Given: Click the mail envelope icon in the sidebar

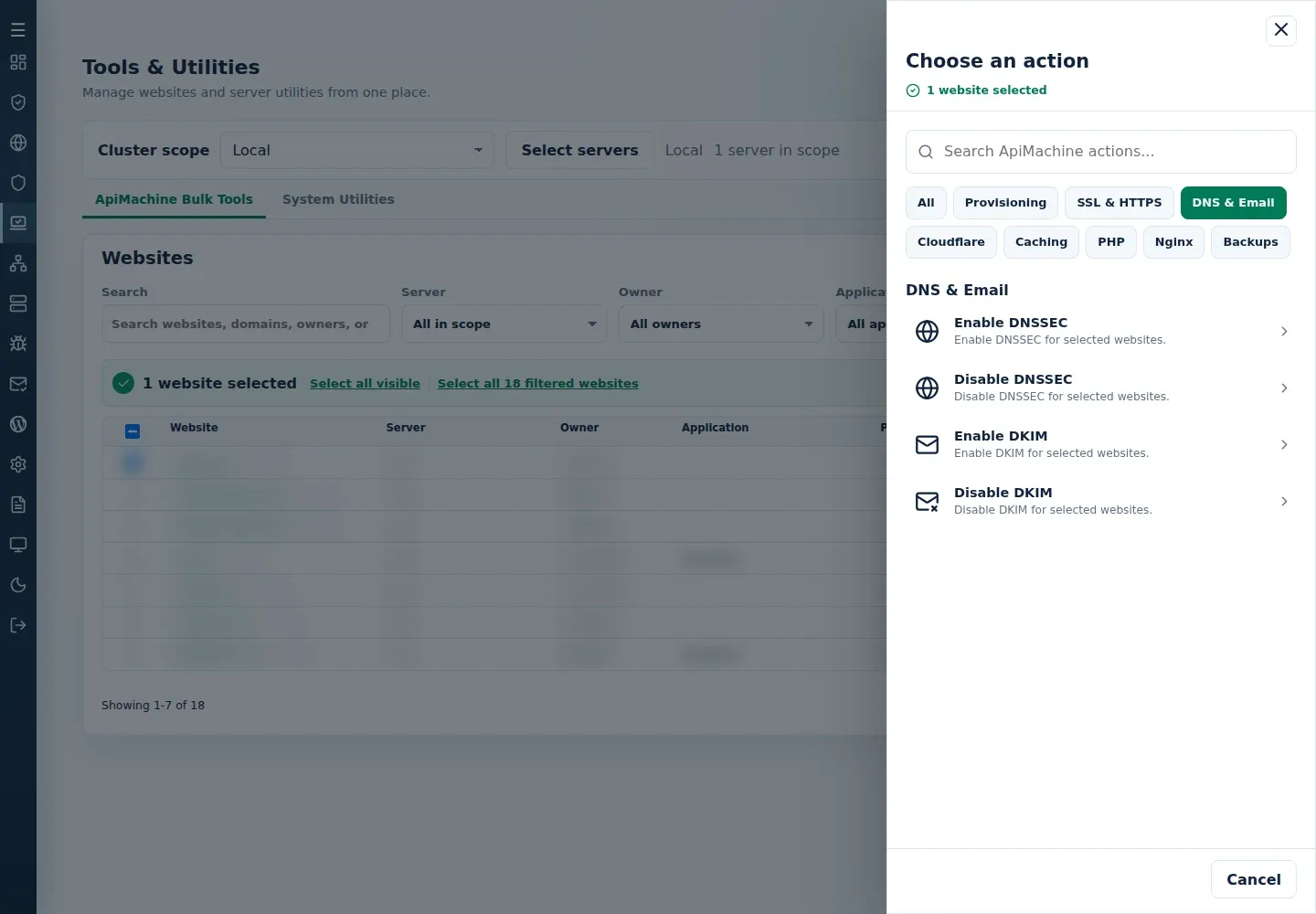Looking at the screenshot, I should 18,384.
